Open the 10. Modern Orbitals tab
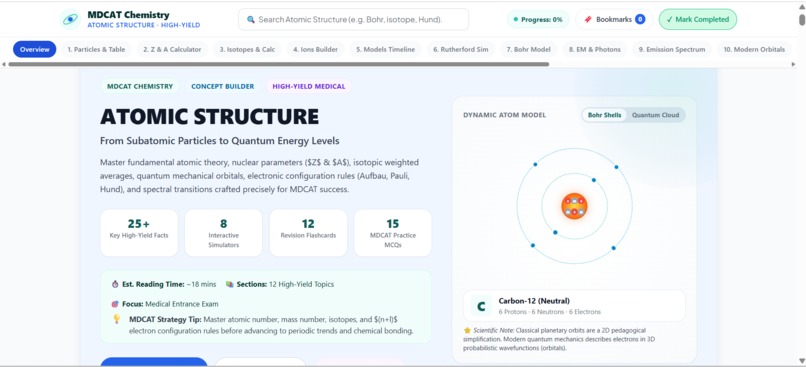806x367 pixels. (x=754, y=49)
